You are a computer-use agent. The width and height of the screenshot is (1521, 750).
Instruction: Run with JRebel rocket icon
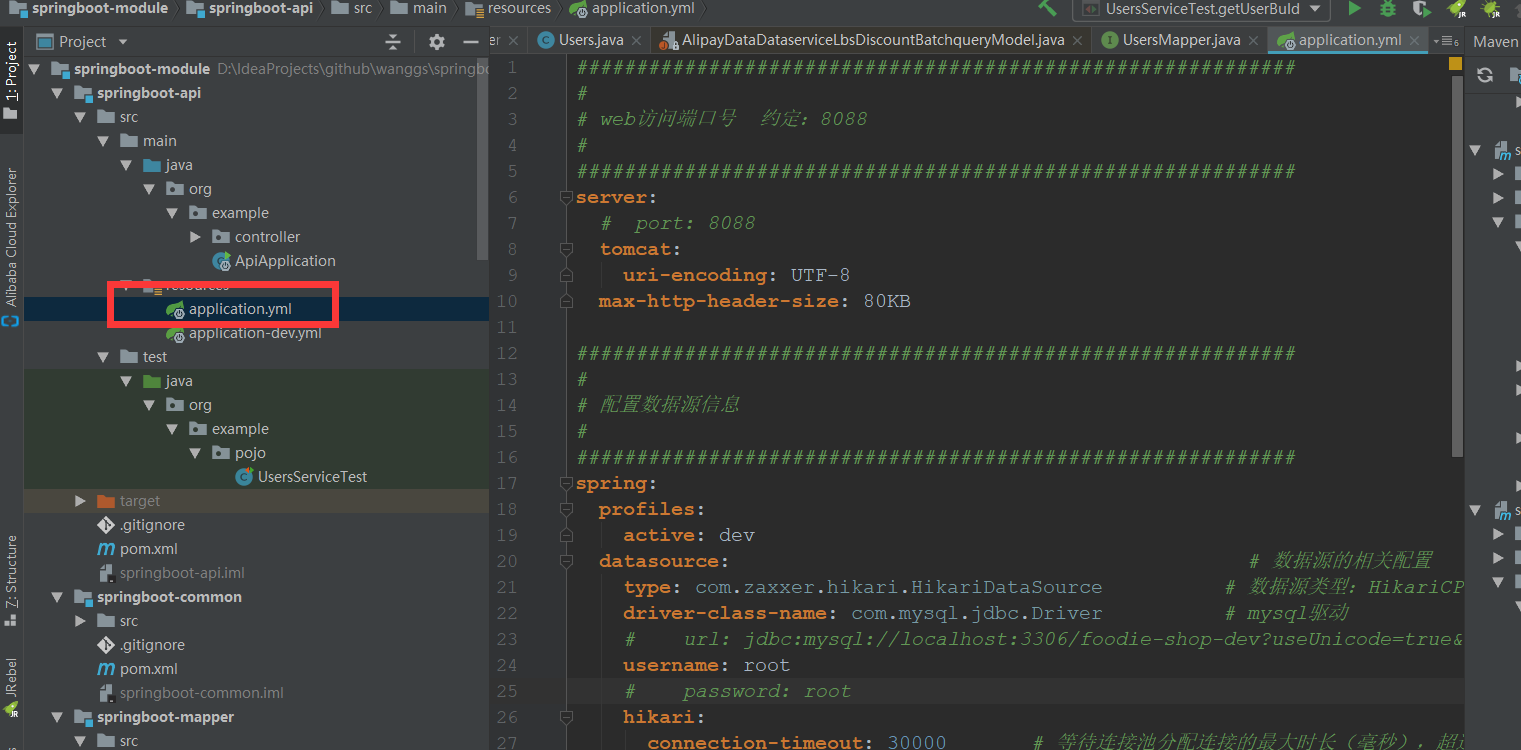point(1457,9)
